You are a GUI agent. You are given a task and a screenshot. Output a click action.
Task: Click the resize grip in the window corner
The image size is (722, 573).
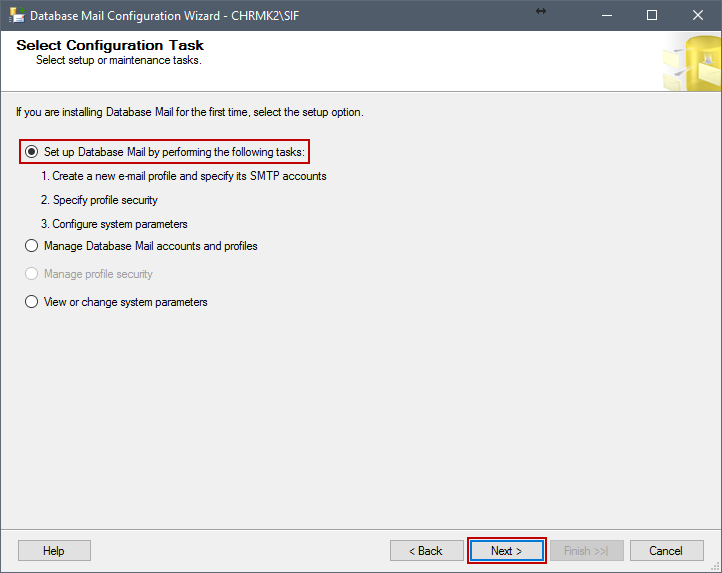coord(715,567)
